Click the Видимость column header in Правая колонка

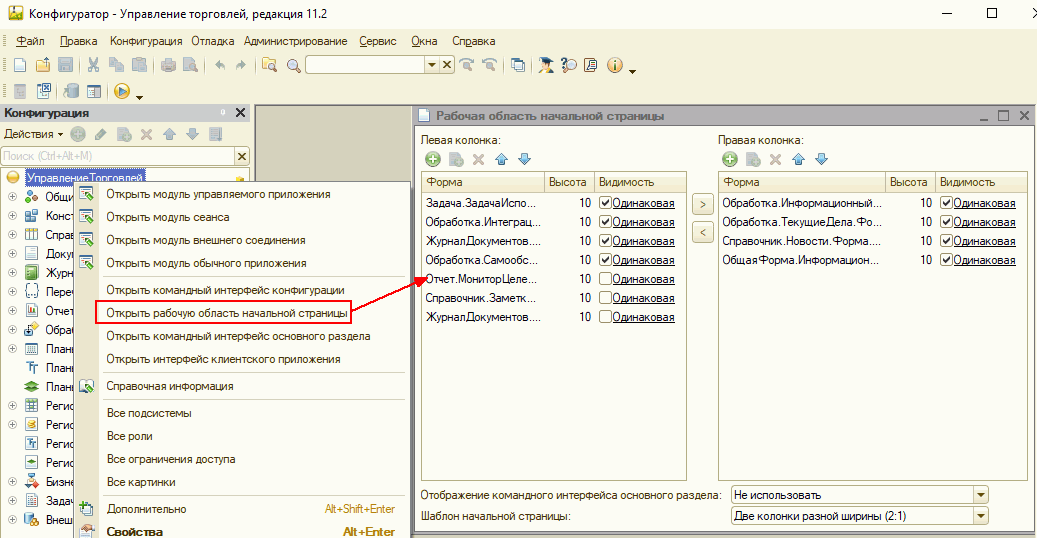coord(981,182)
